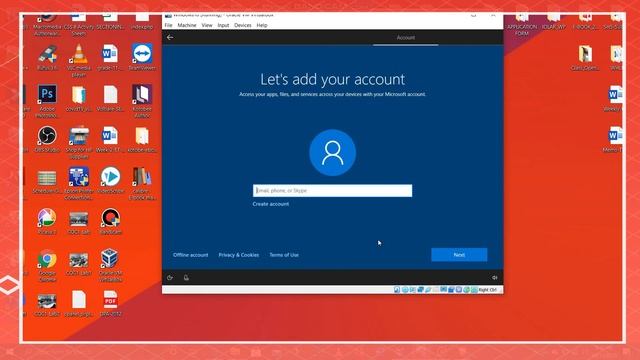Open the Class Open folder on desktop

coord(585,57)
